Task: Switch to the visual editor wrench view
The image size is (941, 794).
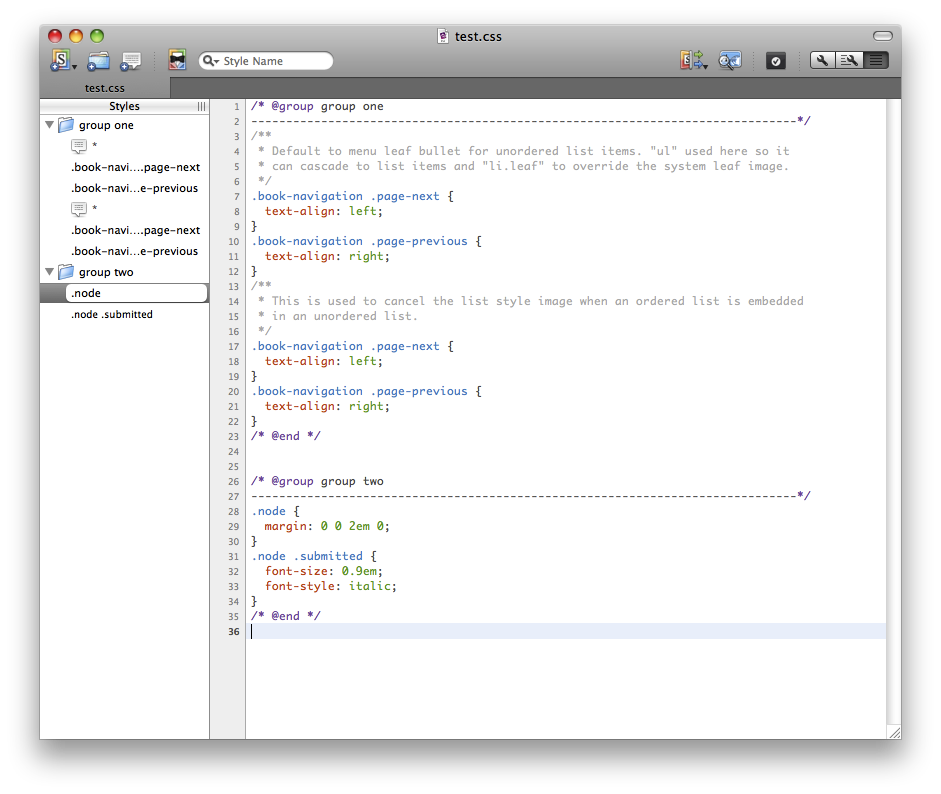Action: [x=823, y=61]
